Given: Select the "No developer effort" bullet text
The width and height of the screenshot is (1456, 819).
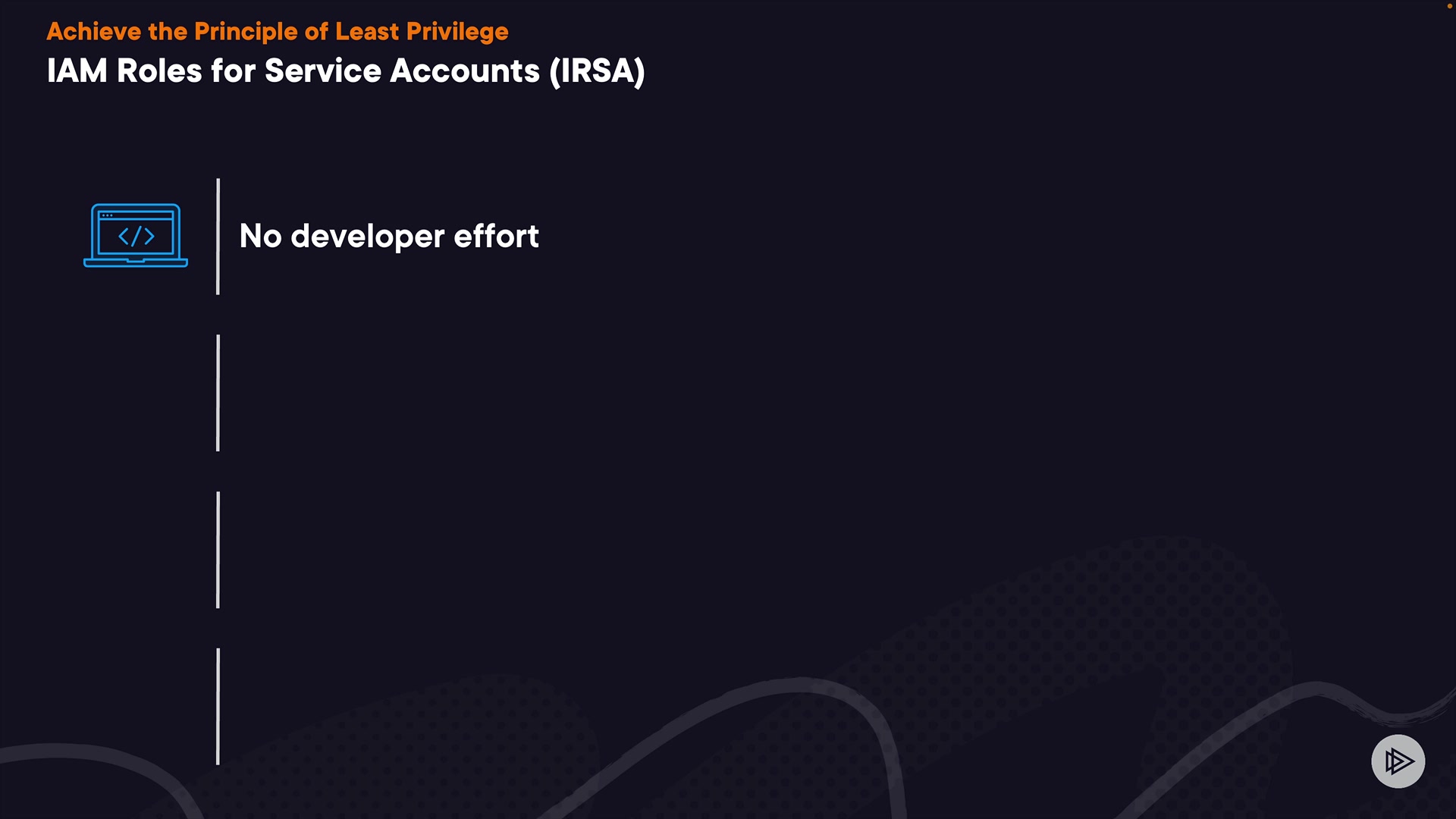Looking at the screenshot, I should [389, 236].
